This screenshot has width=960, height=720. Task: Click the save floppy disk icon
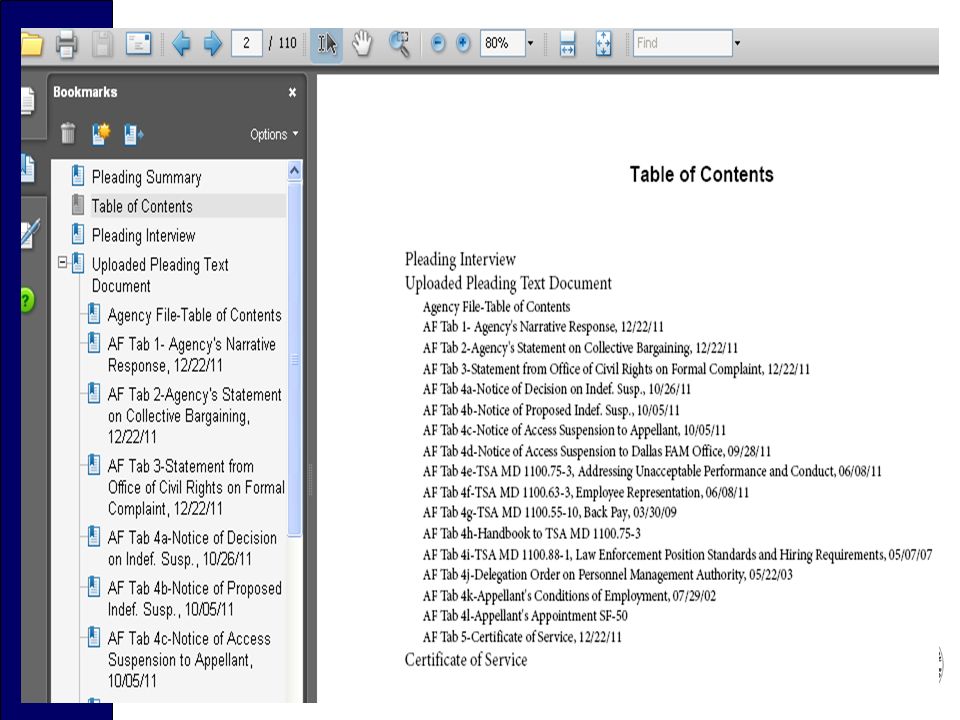click(x=102, y=44)
